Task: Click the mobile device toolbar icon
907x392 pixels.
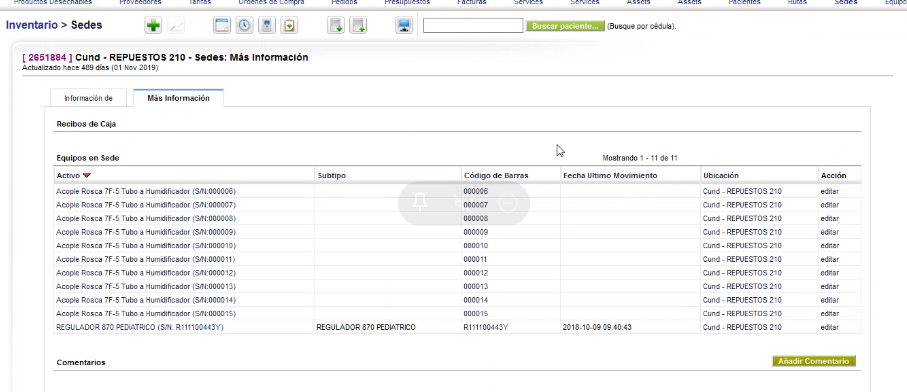Action: 267,25
